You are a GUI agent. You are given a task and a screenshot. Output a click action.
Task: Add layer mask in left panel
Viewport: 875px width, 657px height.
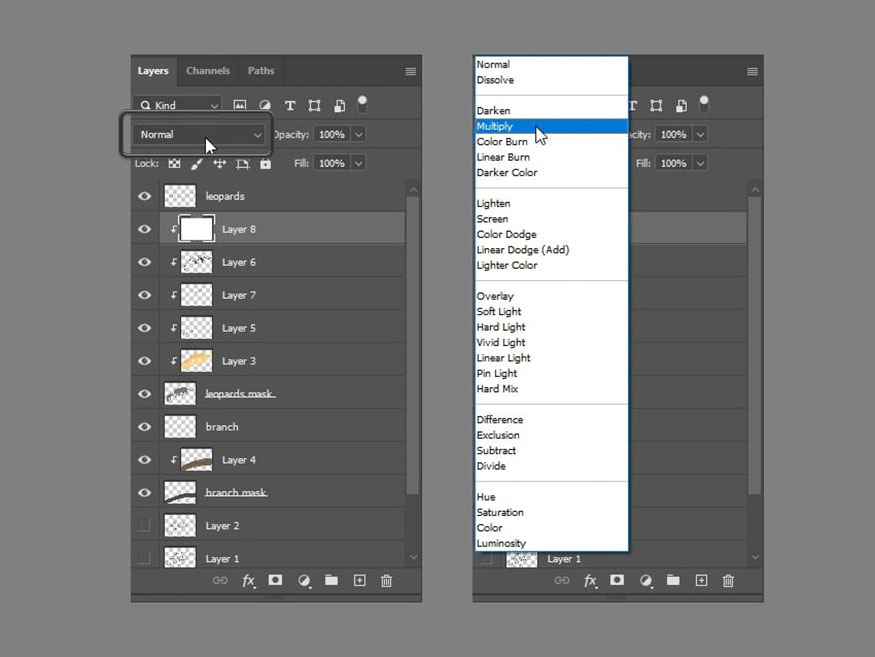coord(275,580)
